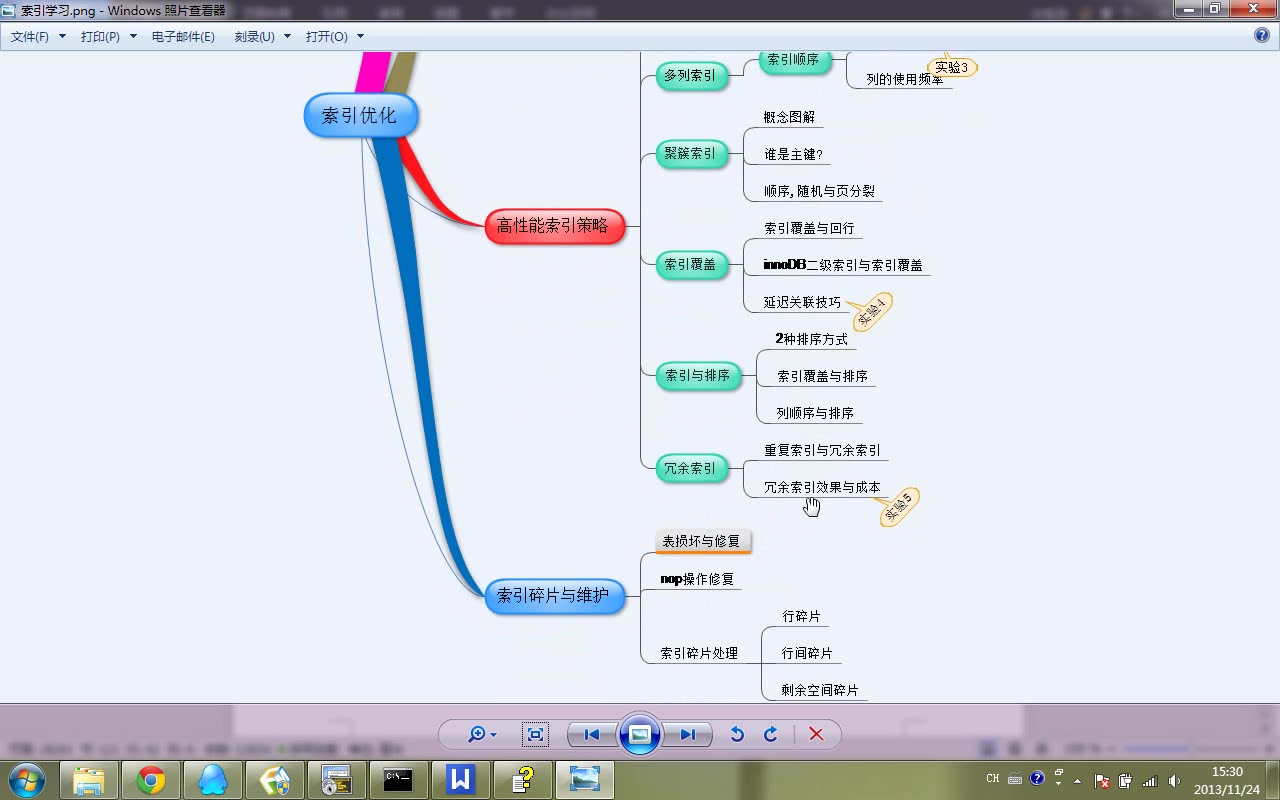1280x800 pixels.
Task: Click the 索引覆盖与回行 text
Action: (809, 228)
